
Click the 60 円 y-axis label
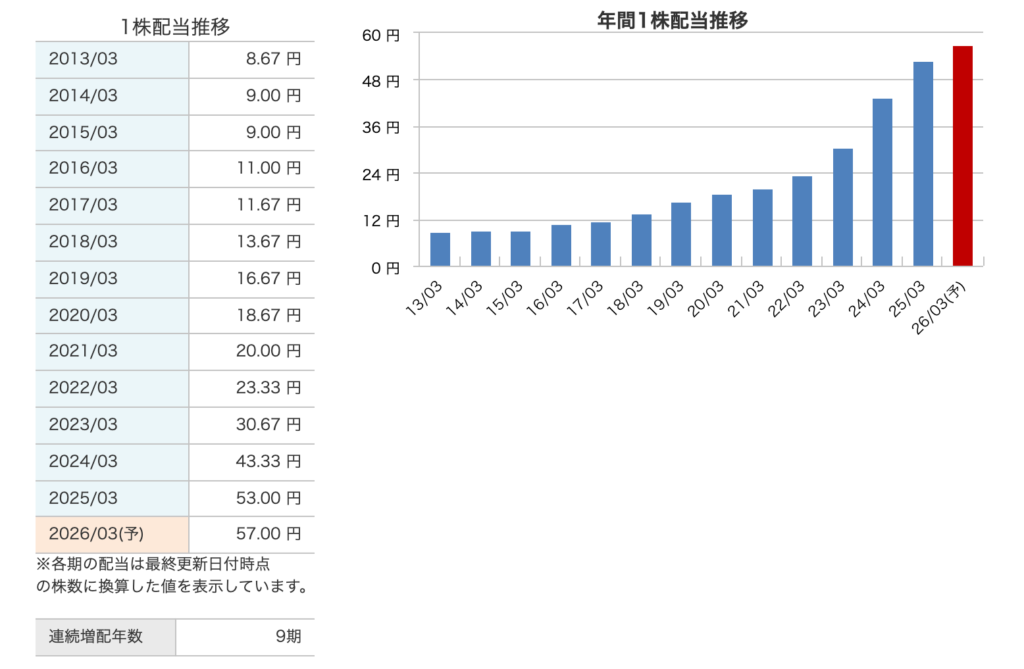(x=384, y=35)
